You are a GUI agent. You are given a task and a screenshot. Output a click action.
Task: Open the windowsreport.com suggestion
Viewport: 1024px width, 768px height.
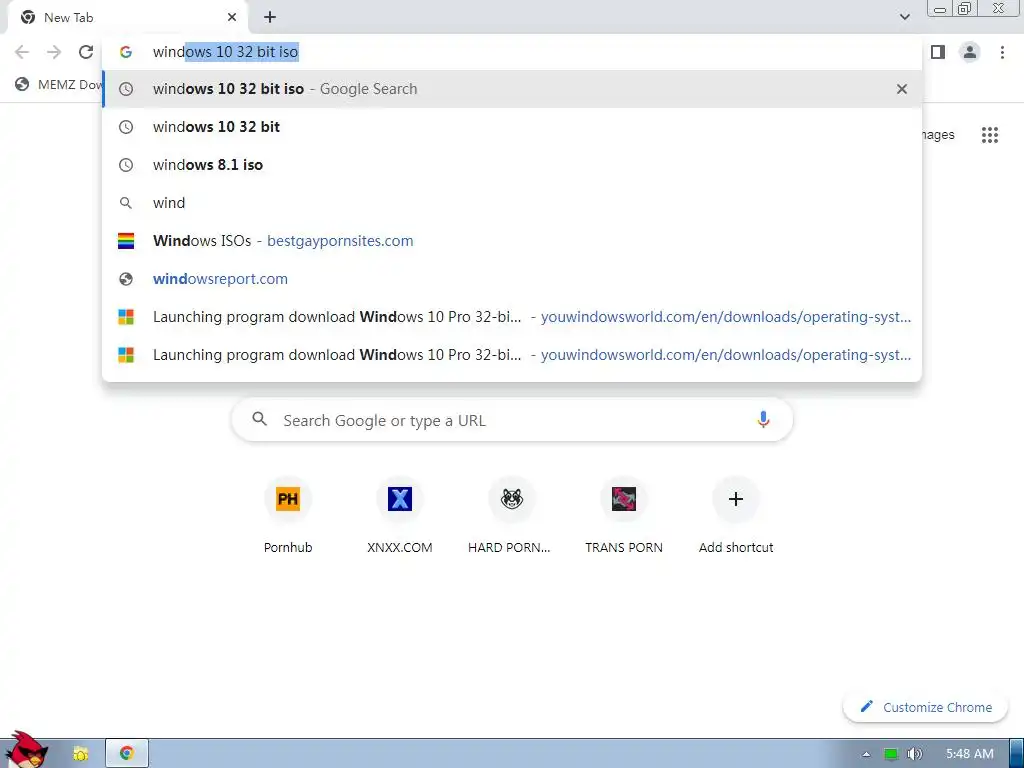512,278
